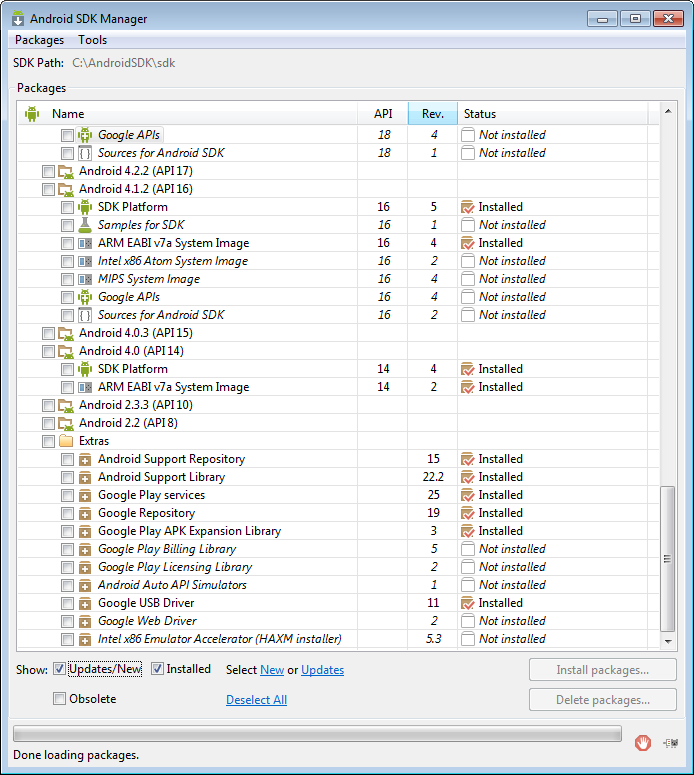This screenshot has height=775, width=694.
Task: Click the Android SDK Manager title bar icon
Action: pos(18,19)
